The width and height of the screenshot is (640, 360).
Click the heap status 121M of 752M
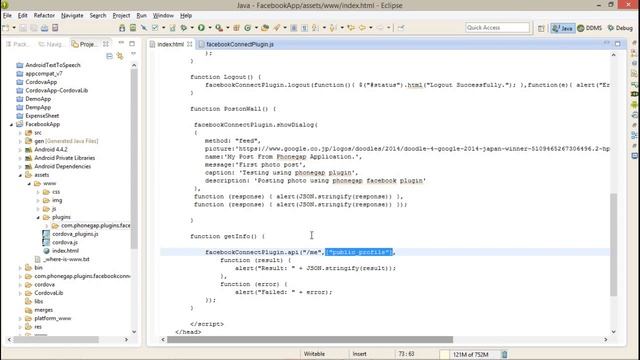(x=470, y=354)
